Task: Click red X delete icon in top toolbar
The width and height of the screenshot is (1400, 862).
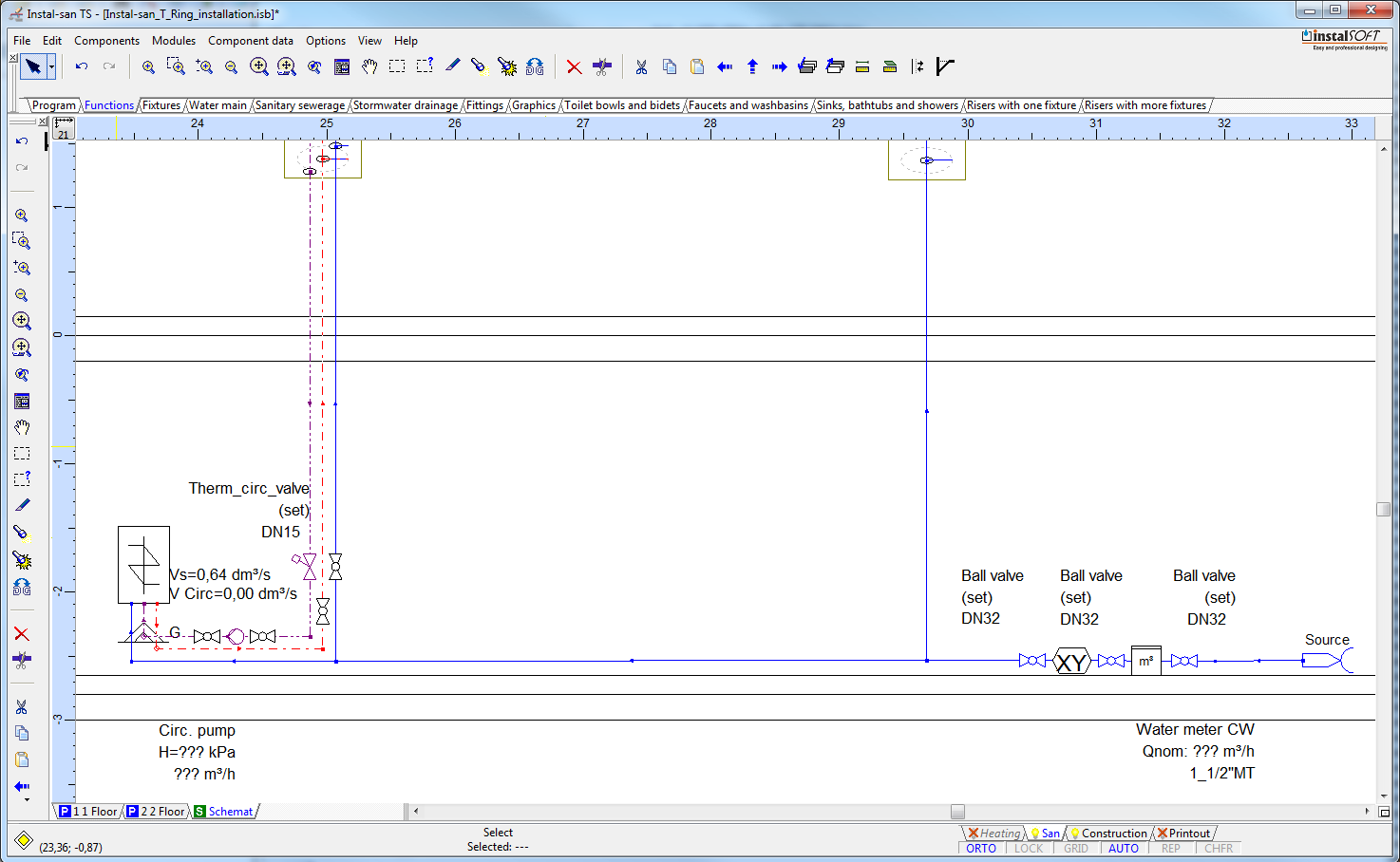Action: click(574, 66)
